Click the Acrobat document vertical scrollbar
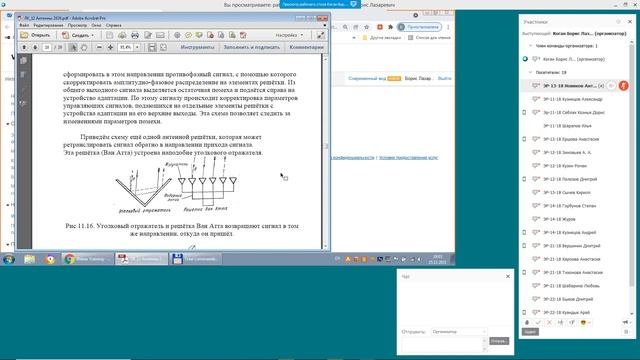 coord(325,151)
